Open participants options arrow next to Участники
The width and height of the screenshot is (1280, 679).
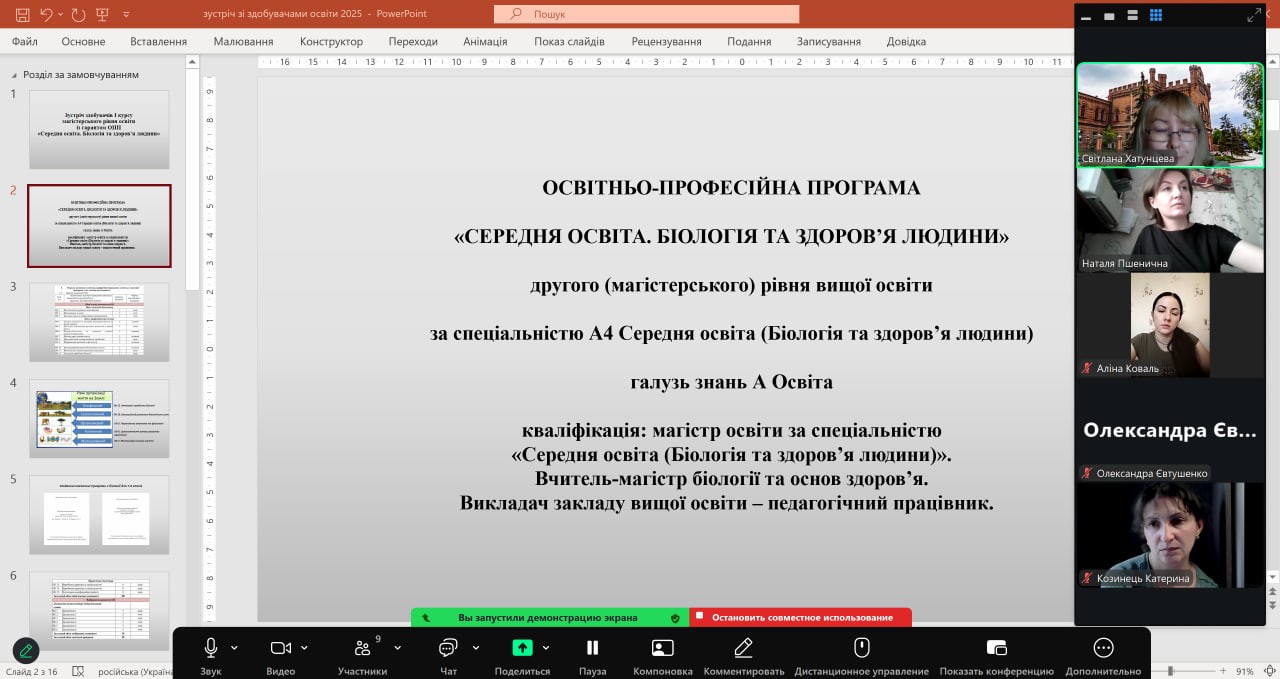[397, 647]
